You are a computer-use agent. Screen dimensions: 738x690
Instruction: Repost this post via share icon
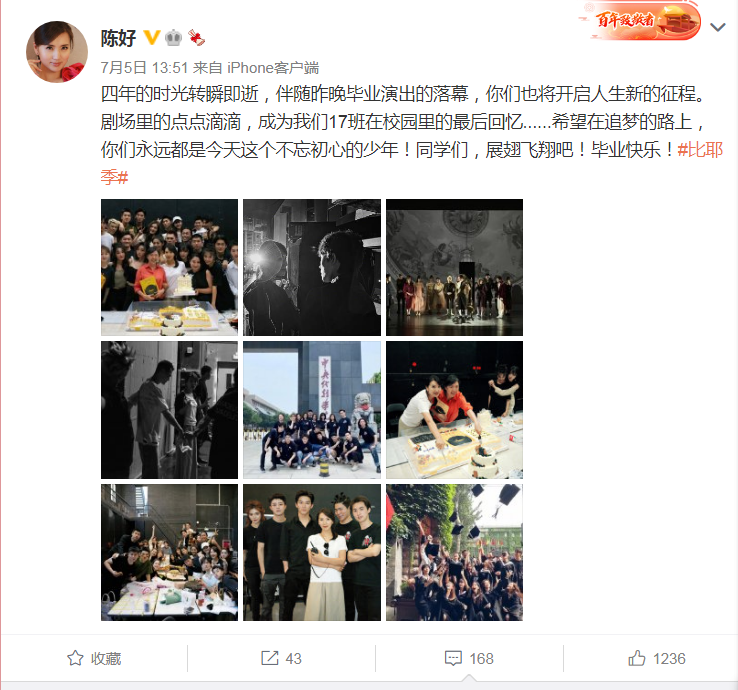coord(270,658)
